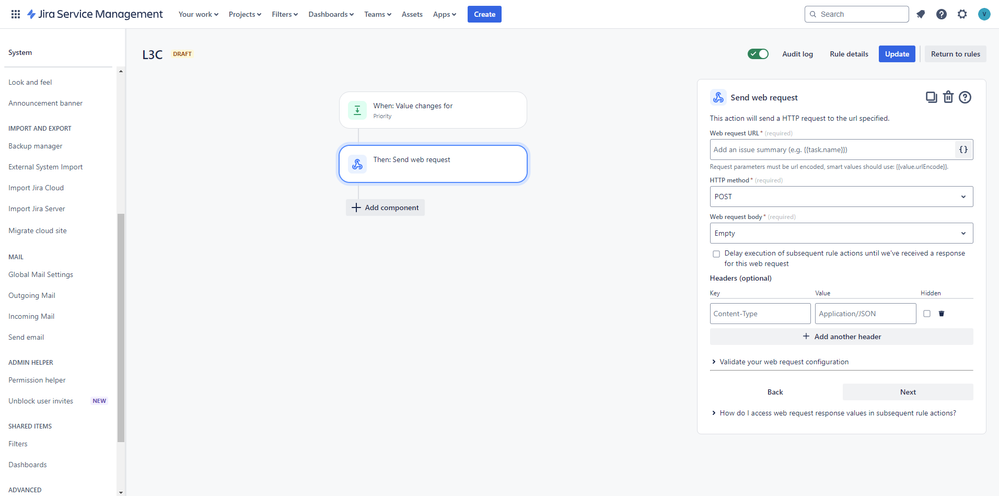
Task: Open the notifications icon
Action: (921, 14)
